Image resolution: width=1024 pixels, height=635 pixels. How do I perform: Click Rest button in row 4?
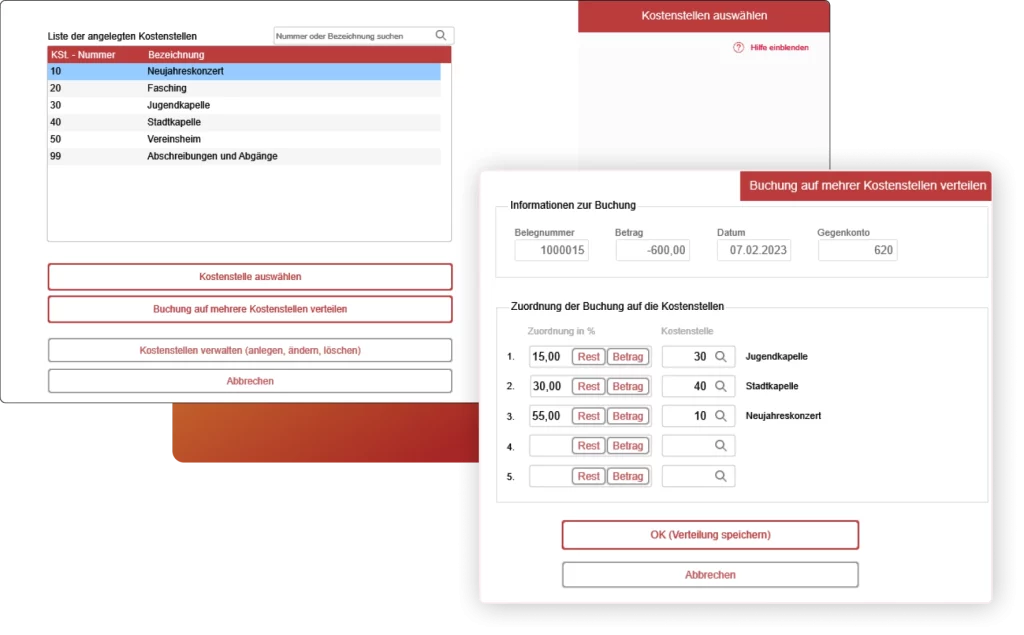pos(588,446)
